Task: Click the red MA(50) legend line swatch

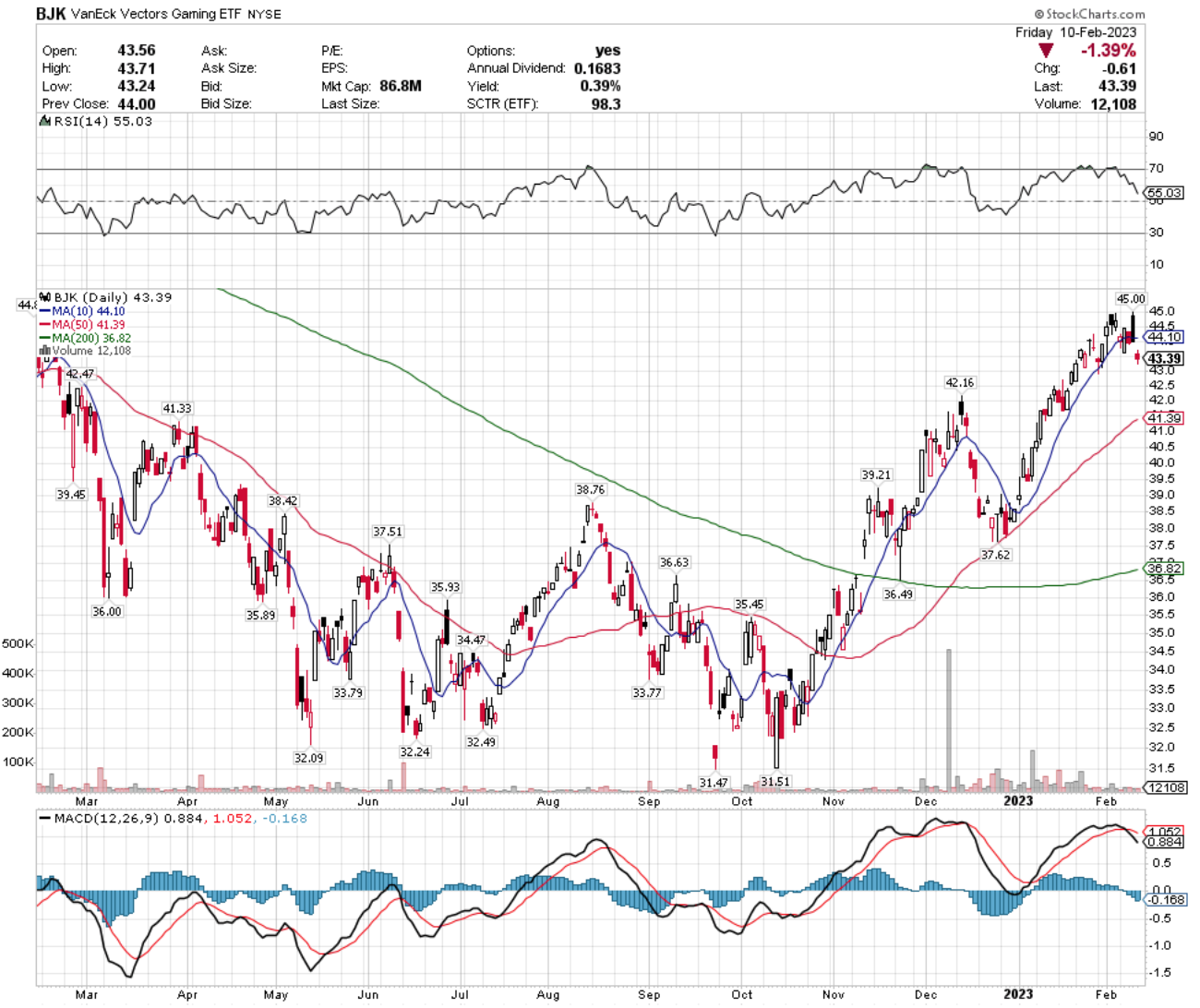Action: click(44, 325)
